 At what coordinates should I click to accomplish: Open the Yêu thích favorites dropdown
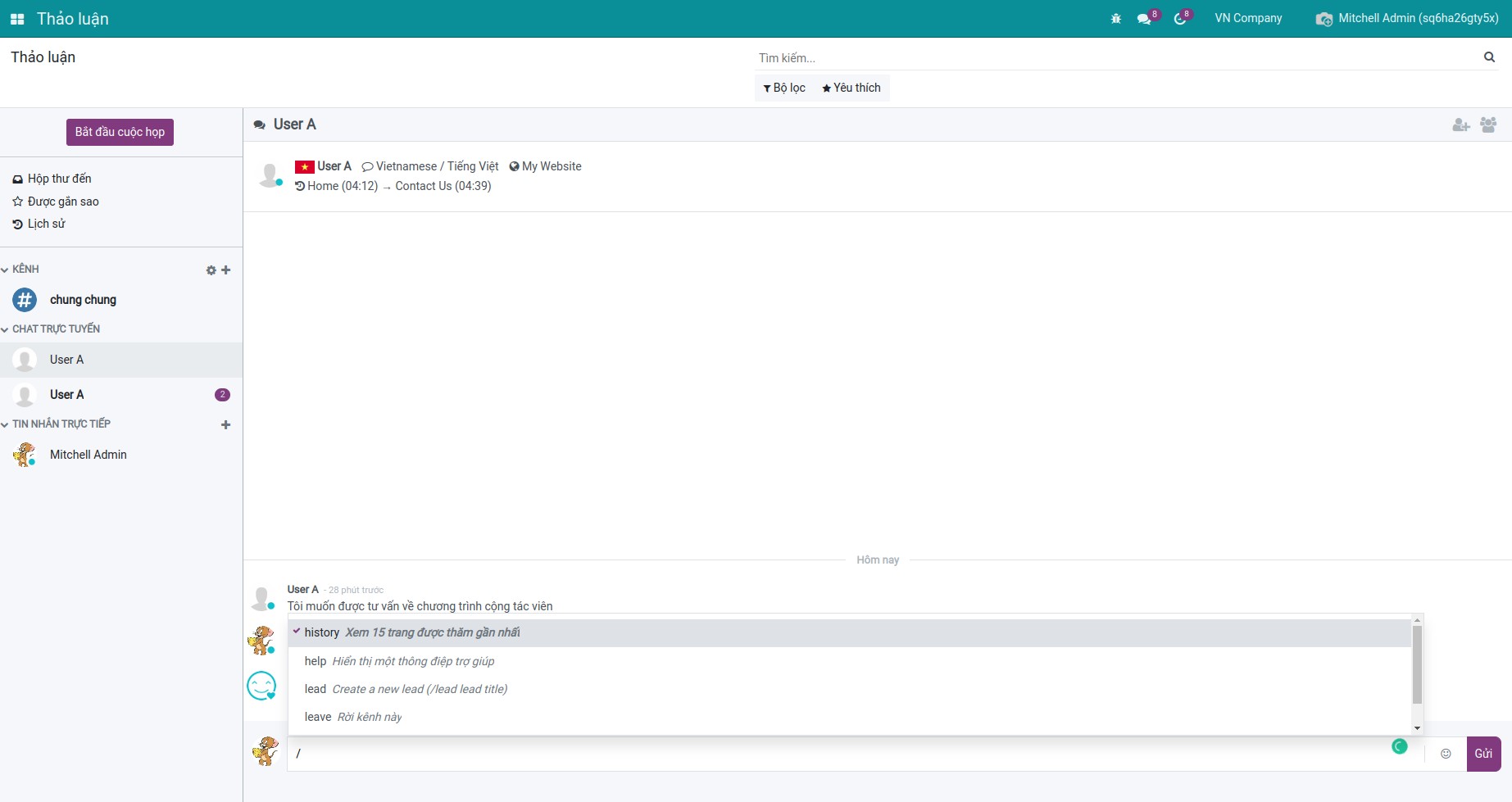pyautogui.click(x=851, y=88)
